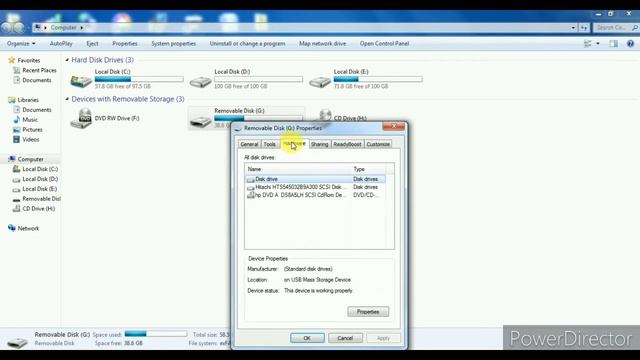Click the Search Computer field
640x360 pixels.
point(615,28)
